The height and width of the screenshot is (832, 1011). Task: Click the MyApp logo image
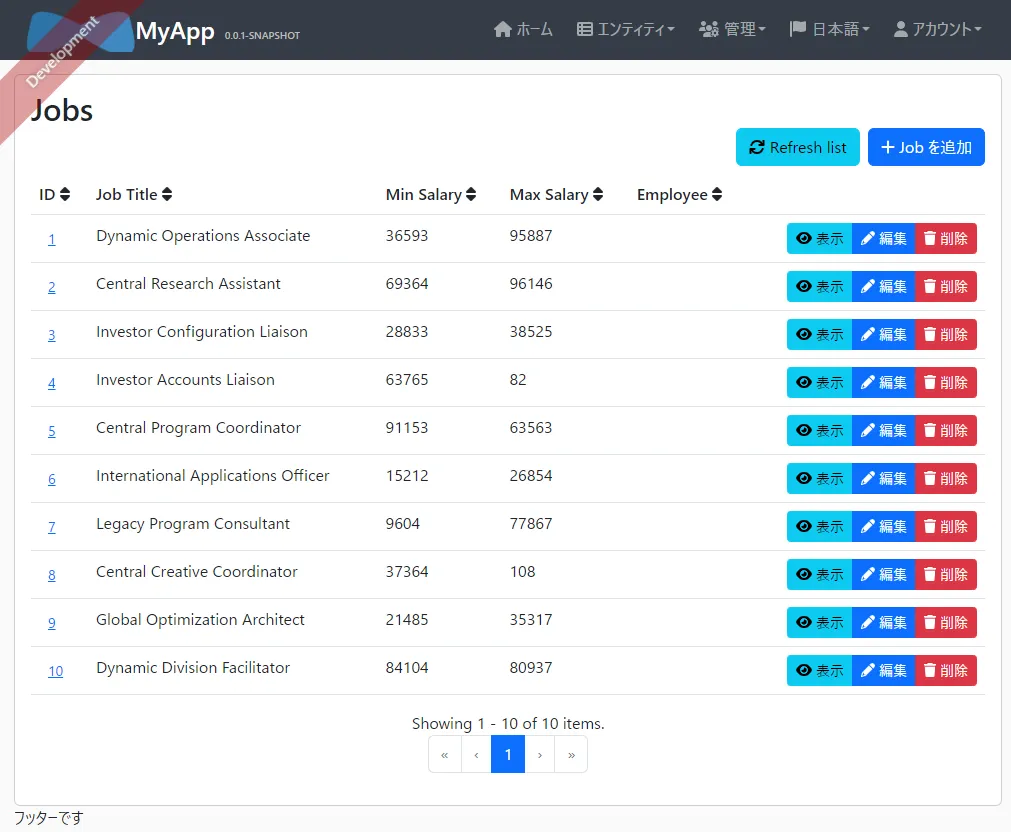coord(81,31)
